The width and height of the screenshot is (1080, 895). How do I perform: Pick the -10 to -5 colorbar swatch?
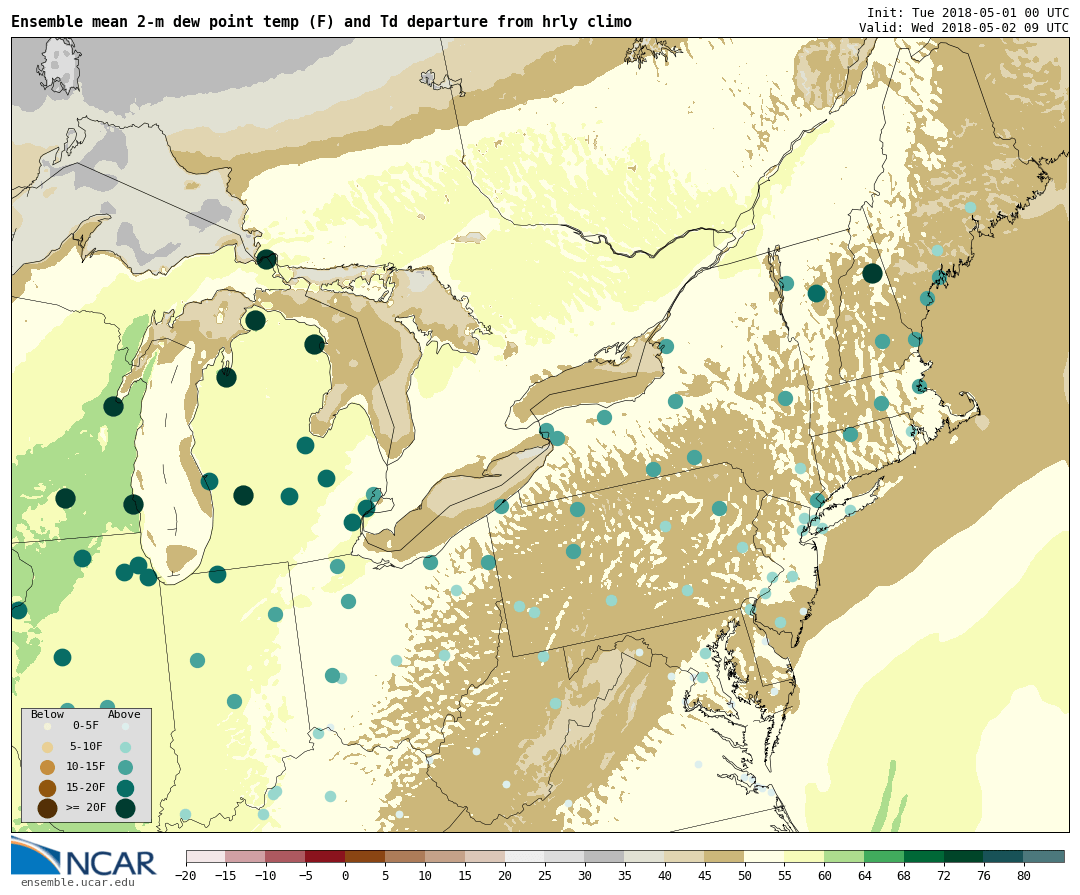285,856
